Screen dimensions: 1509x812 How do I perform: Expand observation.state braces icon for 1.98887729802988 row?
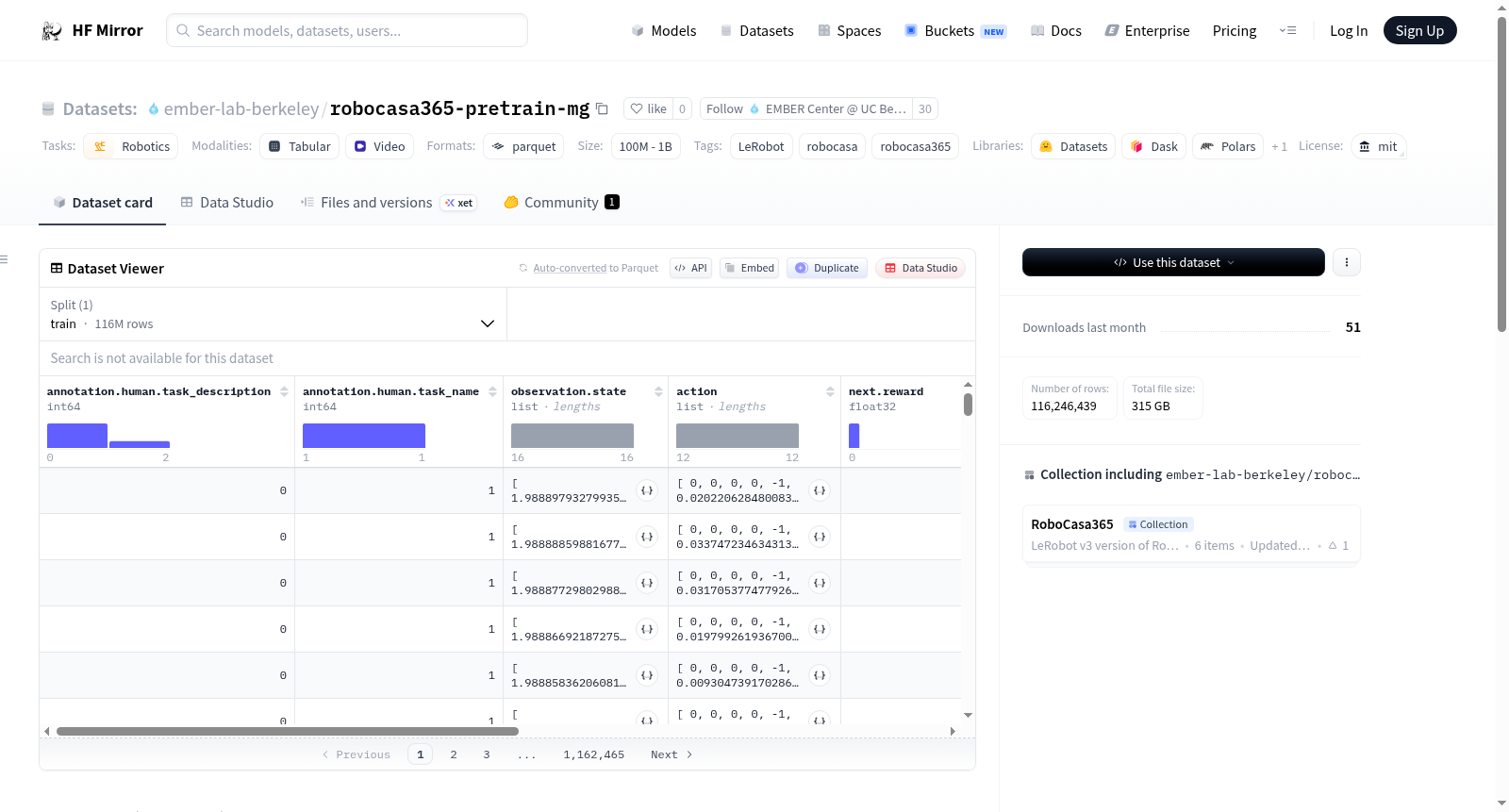coord(647,583)
